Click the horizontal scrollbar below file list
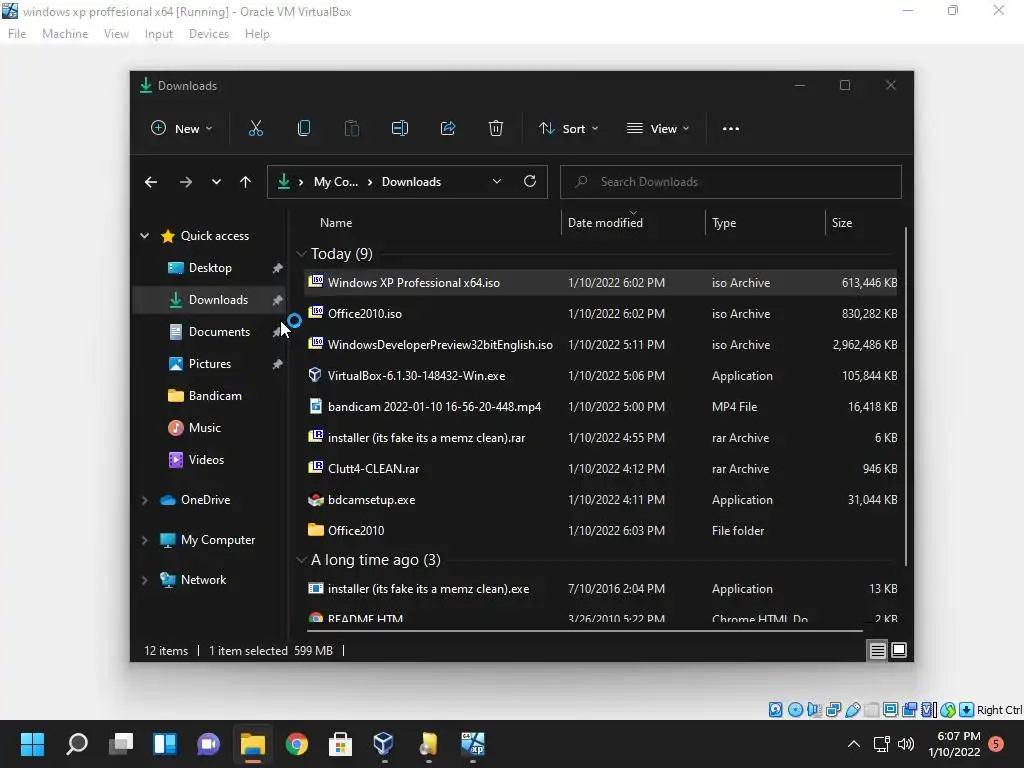Image resolution: width=1024 pixels, height=768 pixels. pos(584,631)
